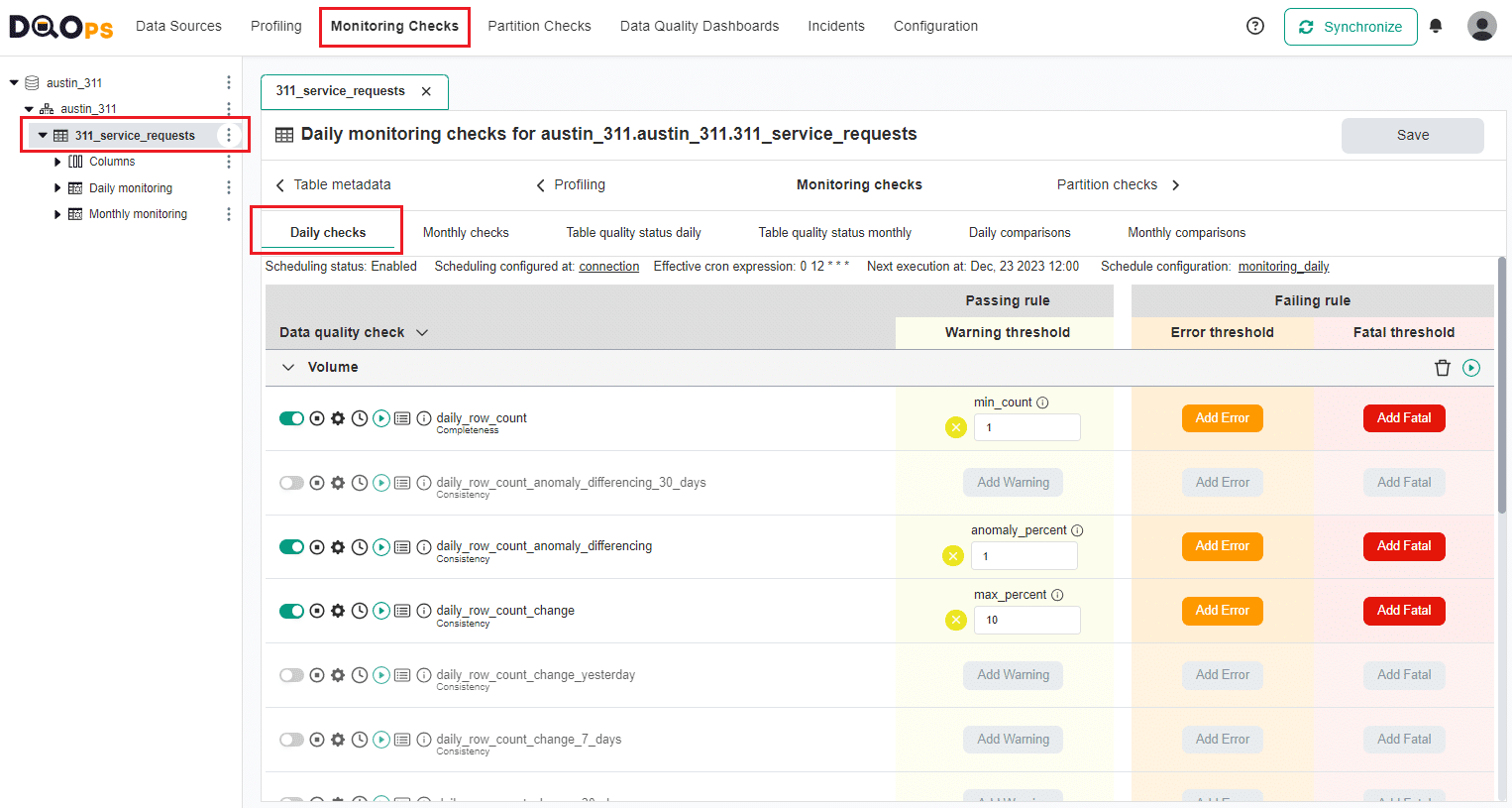Viewport: 1512px width, 808px height.
Task: Edit the max_percent value for daily_row_count_change
Action: 1027,620
